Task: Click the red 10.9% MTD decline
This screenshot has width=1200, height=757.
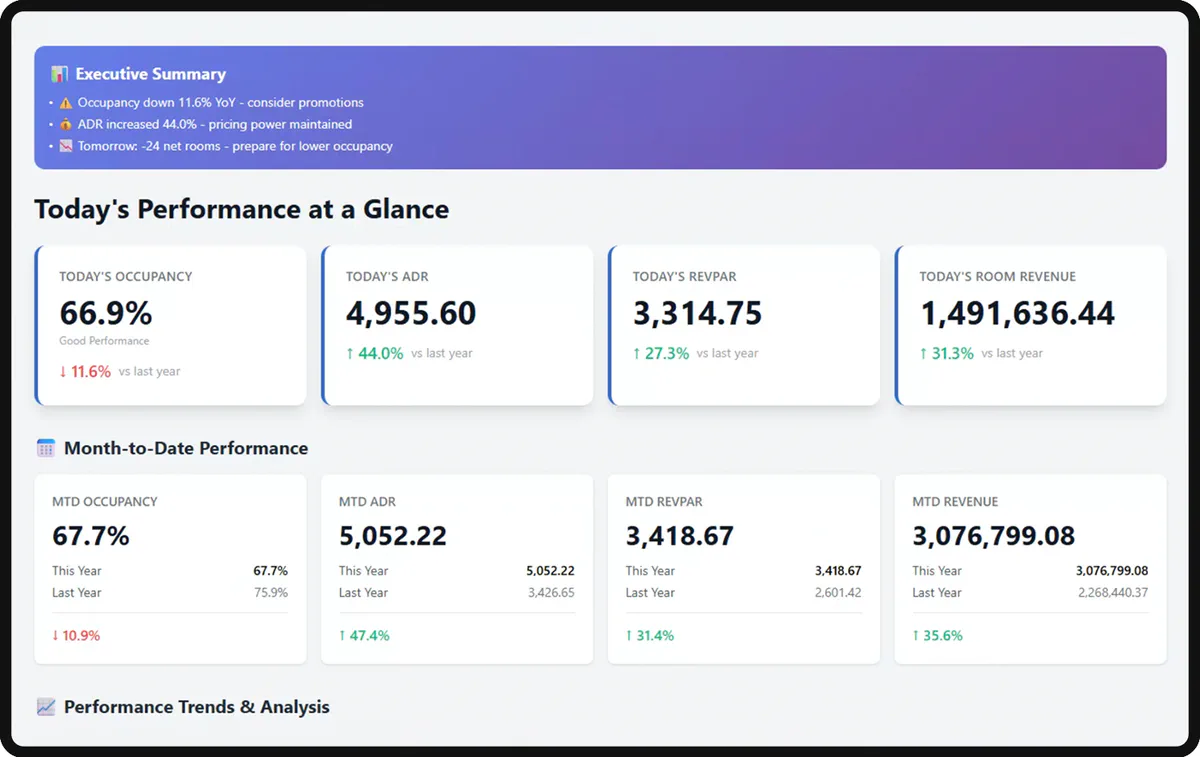Action: tap(76, 635)
